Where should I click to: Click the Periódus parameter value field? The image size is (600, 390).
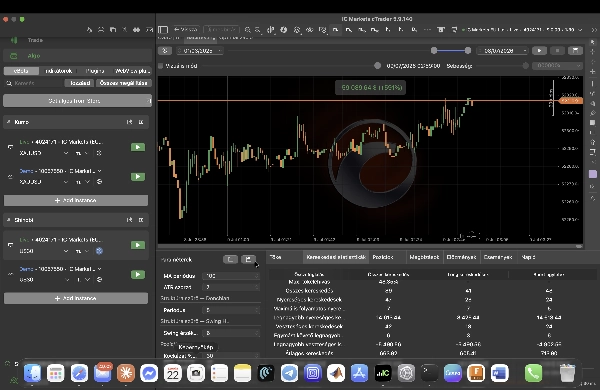click(231, 310)
